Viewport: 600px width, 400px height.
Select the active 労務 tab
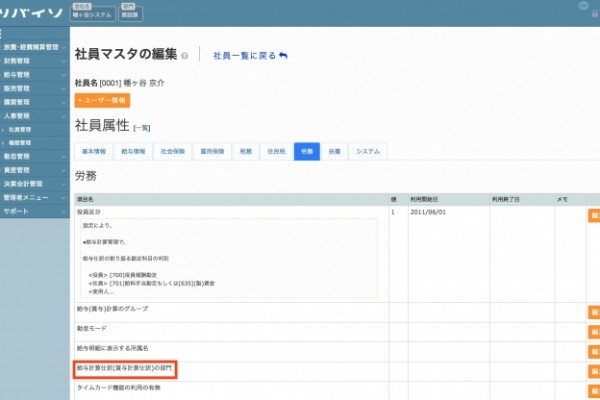pos(307,151)
